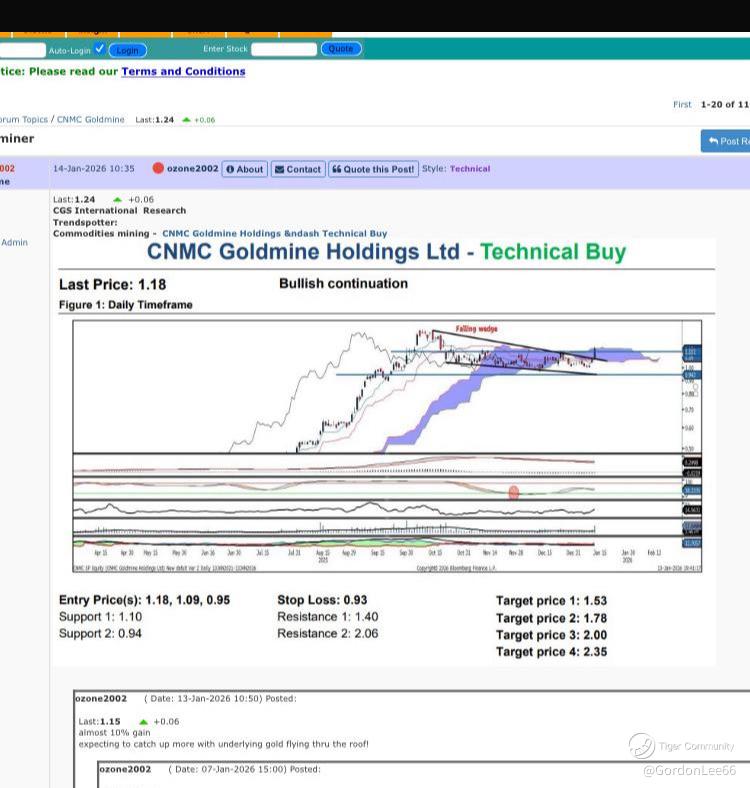The height and width of the screenshot is (788, 750).
Task: Click the Post Reply button
Action: pyautogui.click(x=726, y=141)
